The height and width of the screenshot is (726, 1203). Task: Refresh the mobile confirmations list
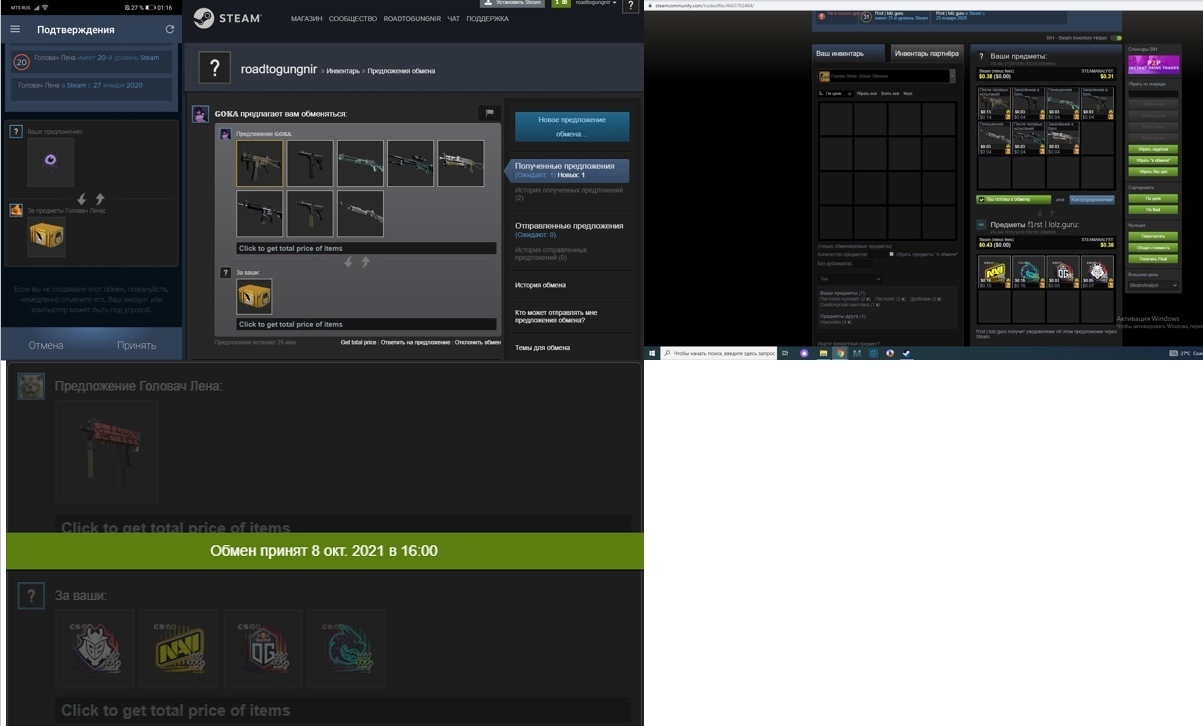pos(170,29)
